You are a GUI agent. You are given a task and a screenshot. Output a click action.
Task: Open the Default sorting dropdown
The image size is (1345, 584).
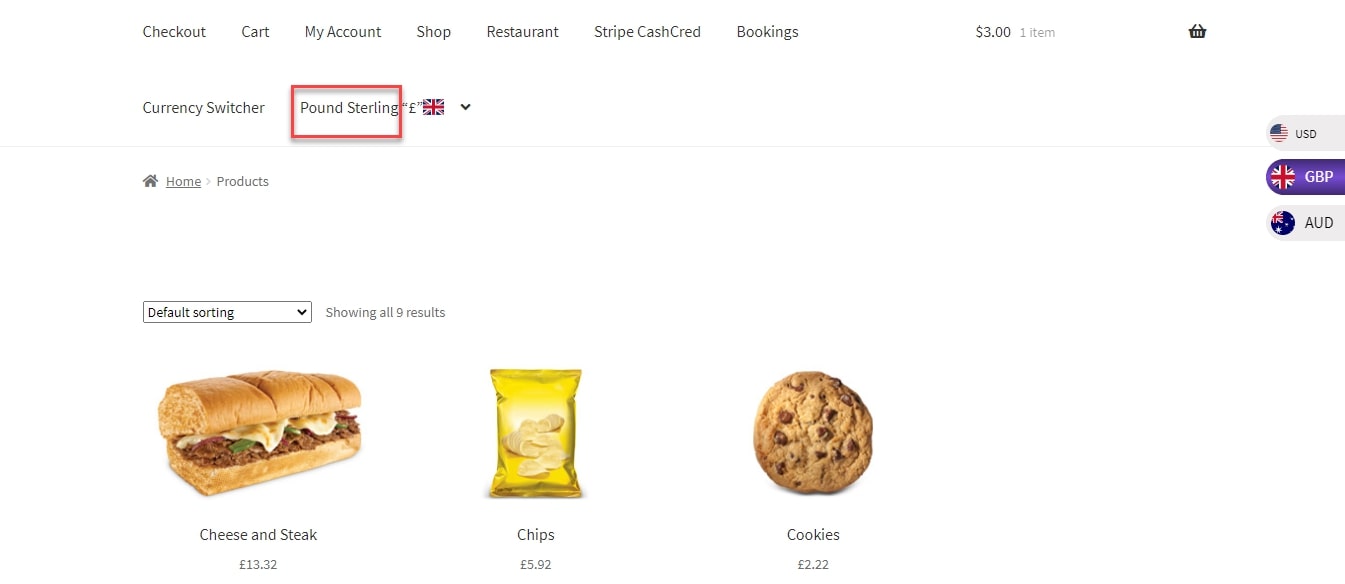coord(227,312)
